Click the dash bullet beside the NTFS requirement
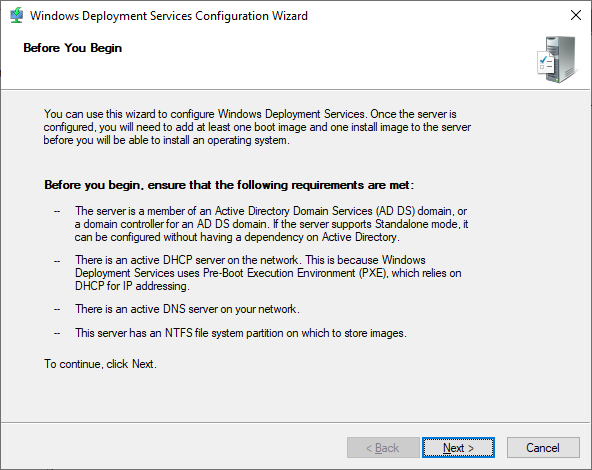Viewport: 592px width, 470px height. click(x=57, y=333)
